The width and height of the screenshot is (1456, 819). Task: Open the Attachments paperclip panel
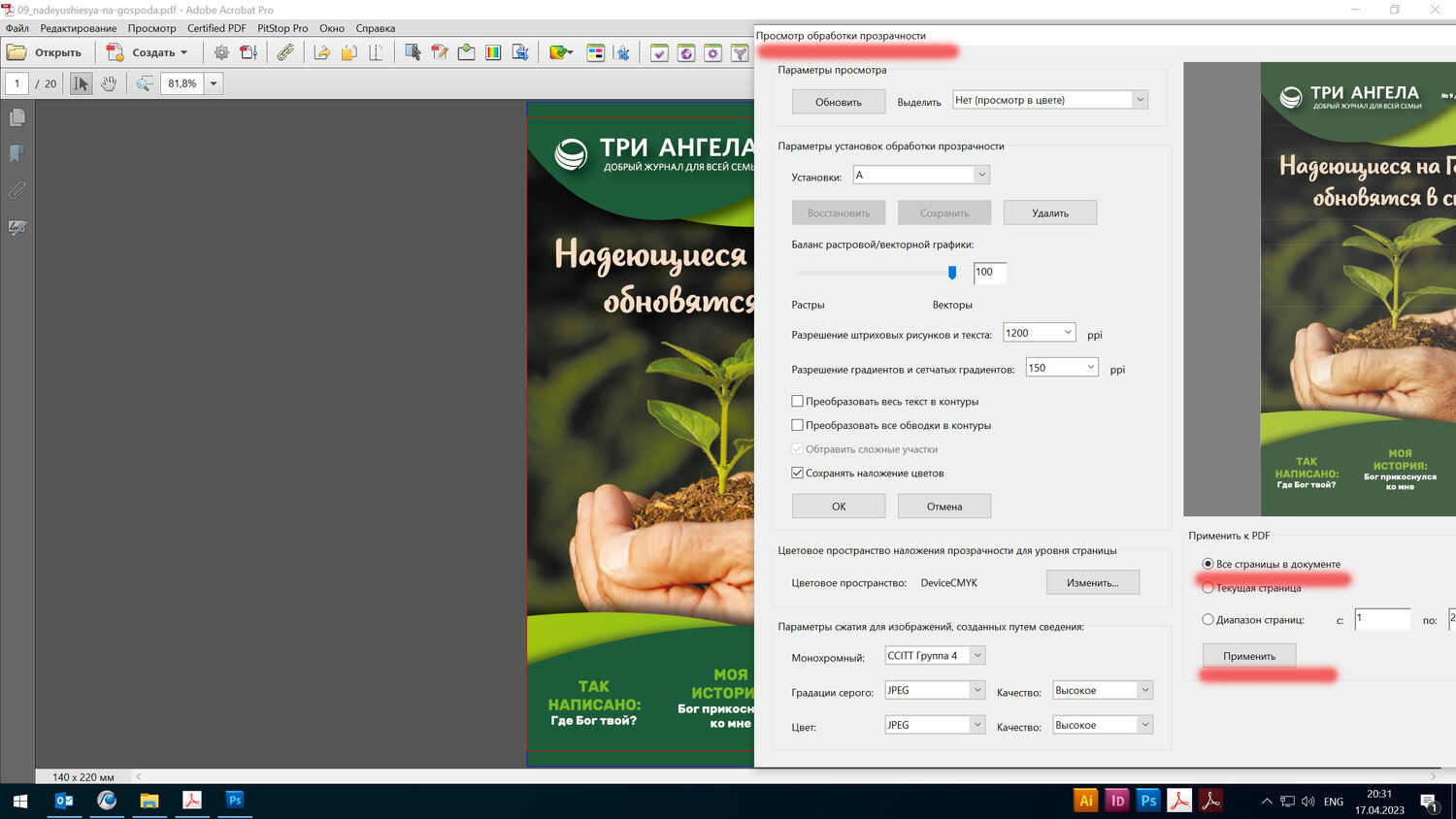pos(17,190)
